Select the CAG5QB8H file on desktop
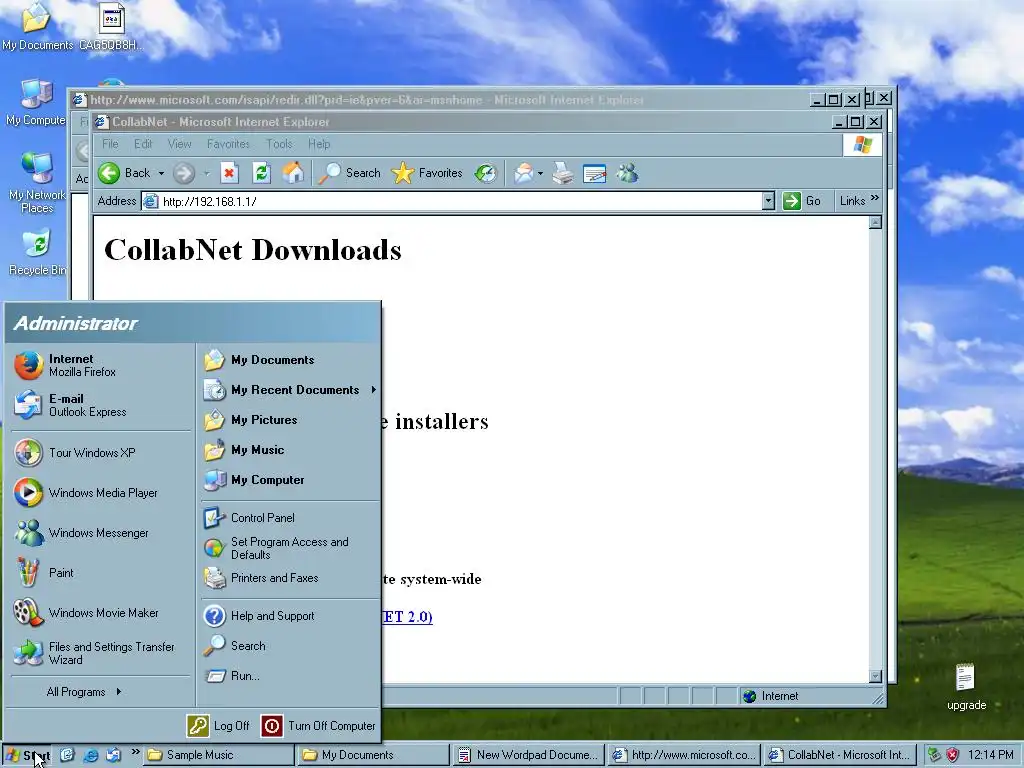 (x=111, y=27)
